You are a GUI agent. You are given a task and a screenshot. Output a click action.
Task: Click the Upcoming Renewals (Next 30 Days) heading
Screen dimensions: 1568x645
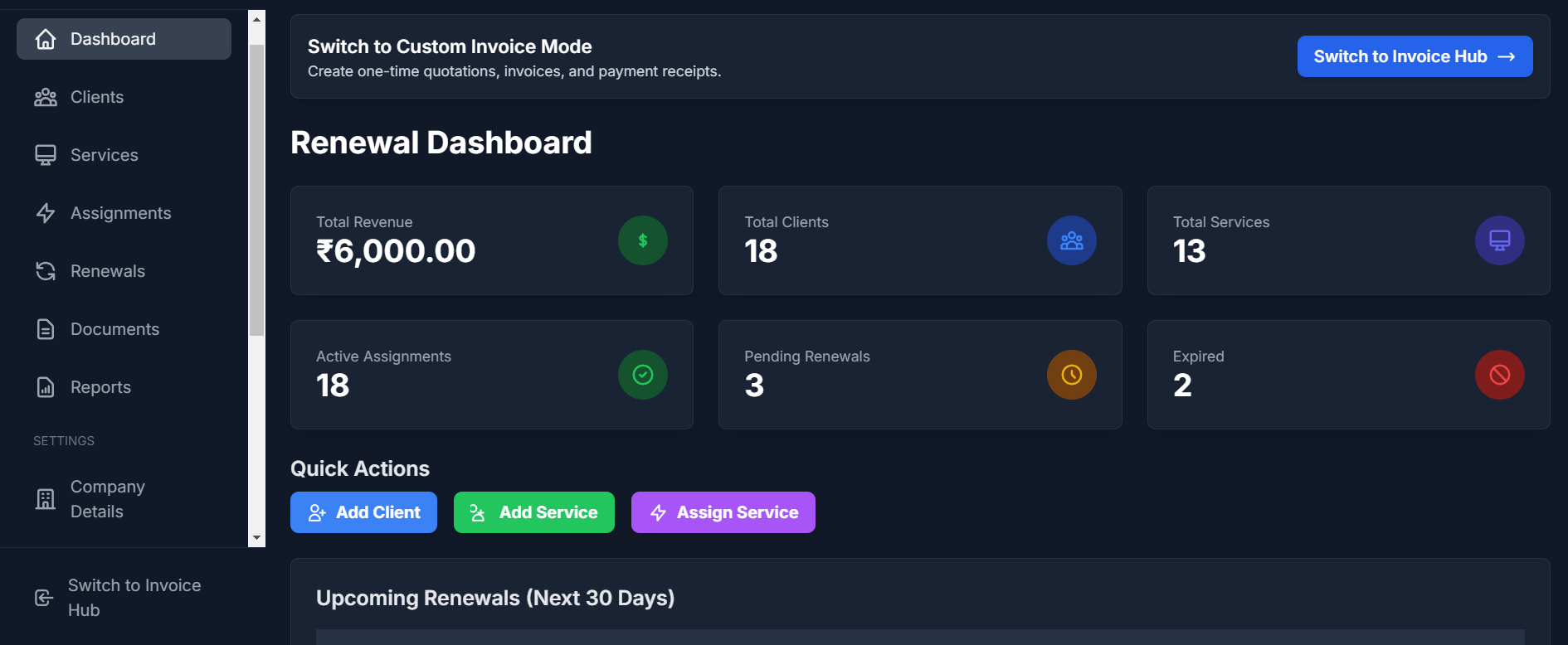tap(495, 598)
